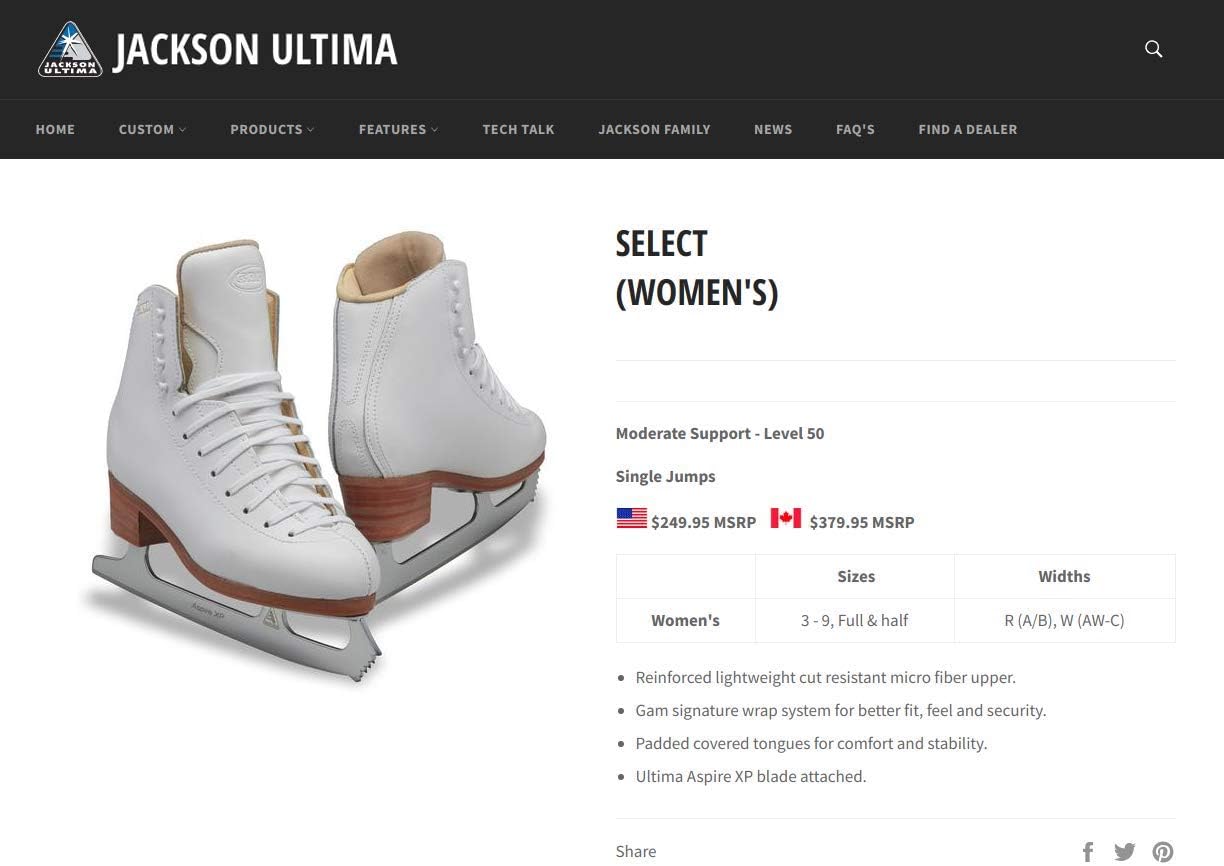Go to the Home menu item
The image size is (1224, 866).
55,129
